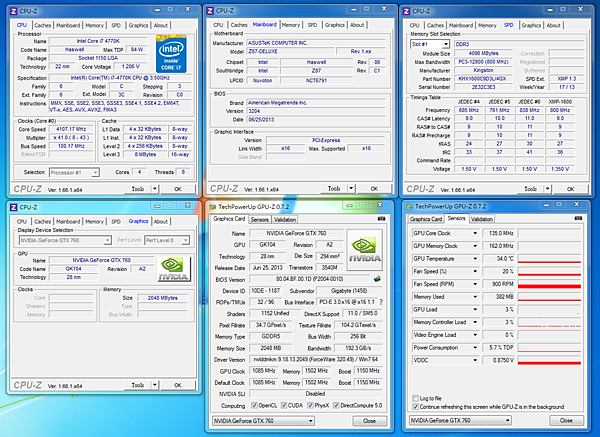Toggle the DirectCompute 5.0 checkbox
The height and width of the screenshot is (437, 600).
pyautogui.click(x=336, y=405)
